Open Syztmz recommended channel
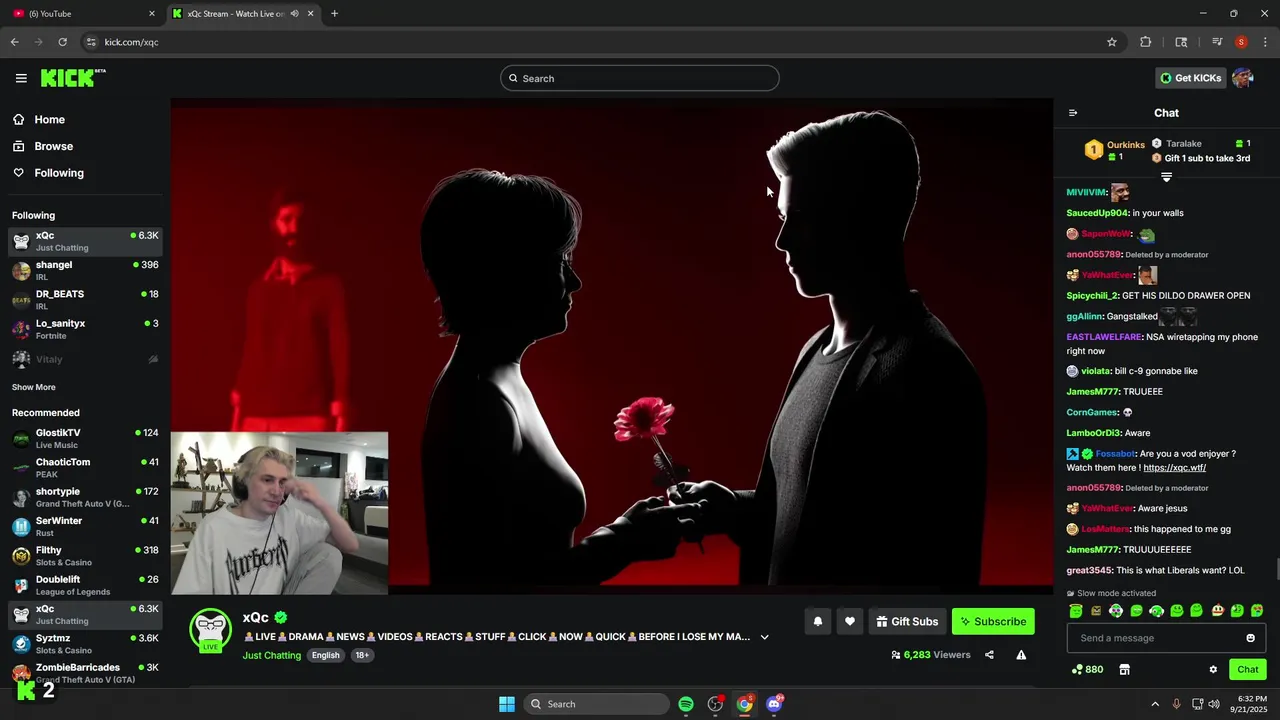1280x720 pixels. [x=85, y=643]
